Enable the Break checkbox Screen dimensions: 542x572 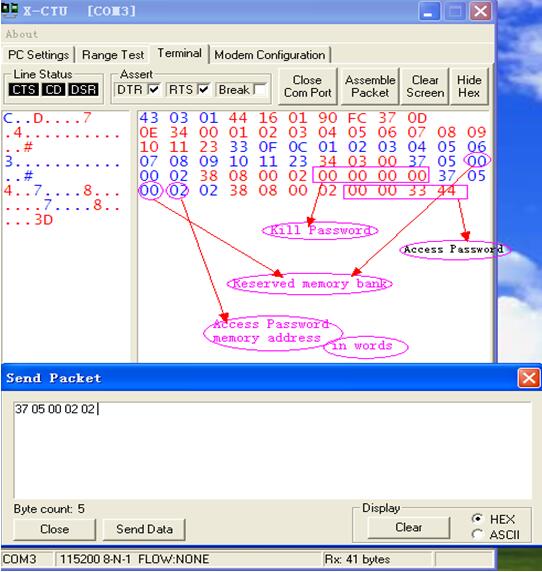point(259,89)
